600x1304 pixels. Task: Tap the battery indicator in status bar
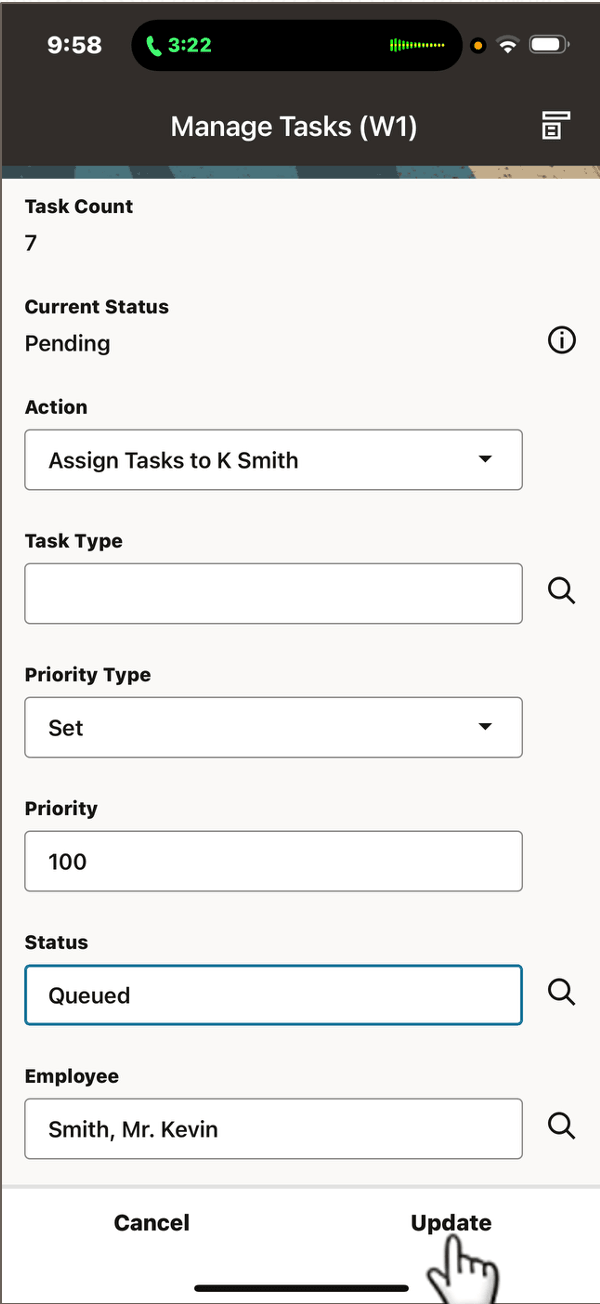click(x=546, y=44)
